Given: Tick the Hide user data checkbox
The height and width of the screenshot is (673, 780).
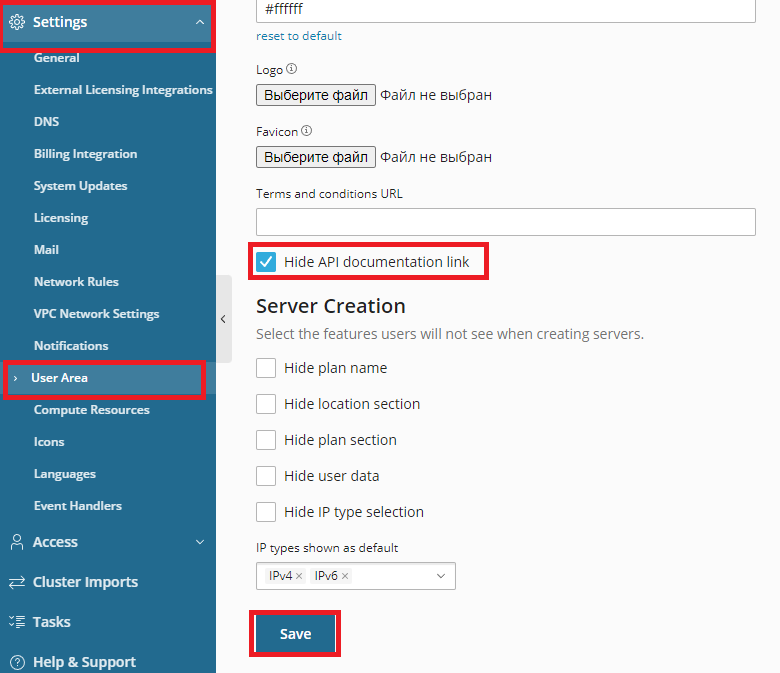Looking at the screenshot, I should coord(266,476).
